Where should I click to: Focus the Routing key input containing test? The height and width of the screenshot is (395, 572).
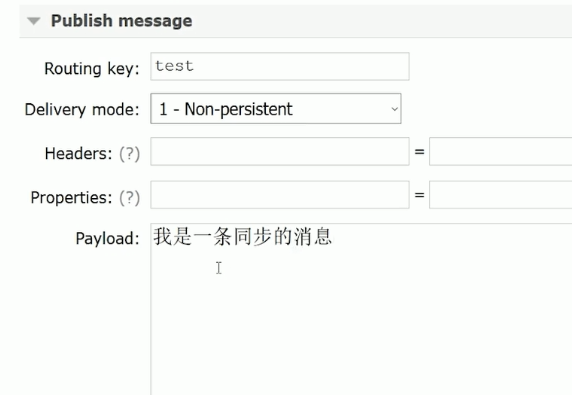280,66
